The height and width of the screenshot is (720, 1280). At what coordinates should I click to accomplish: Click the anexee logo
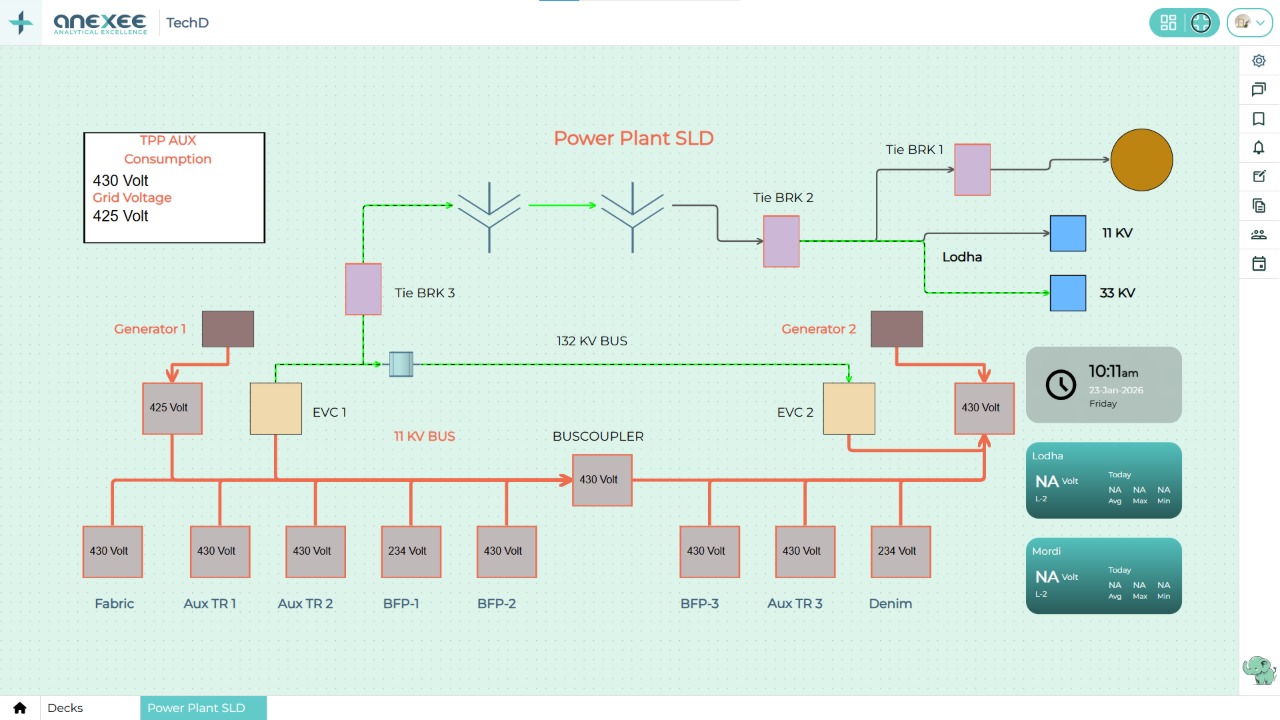click(98, 21)
